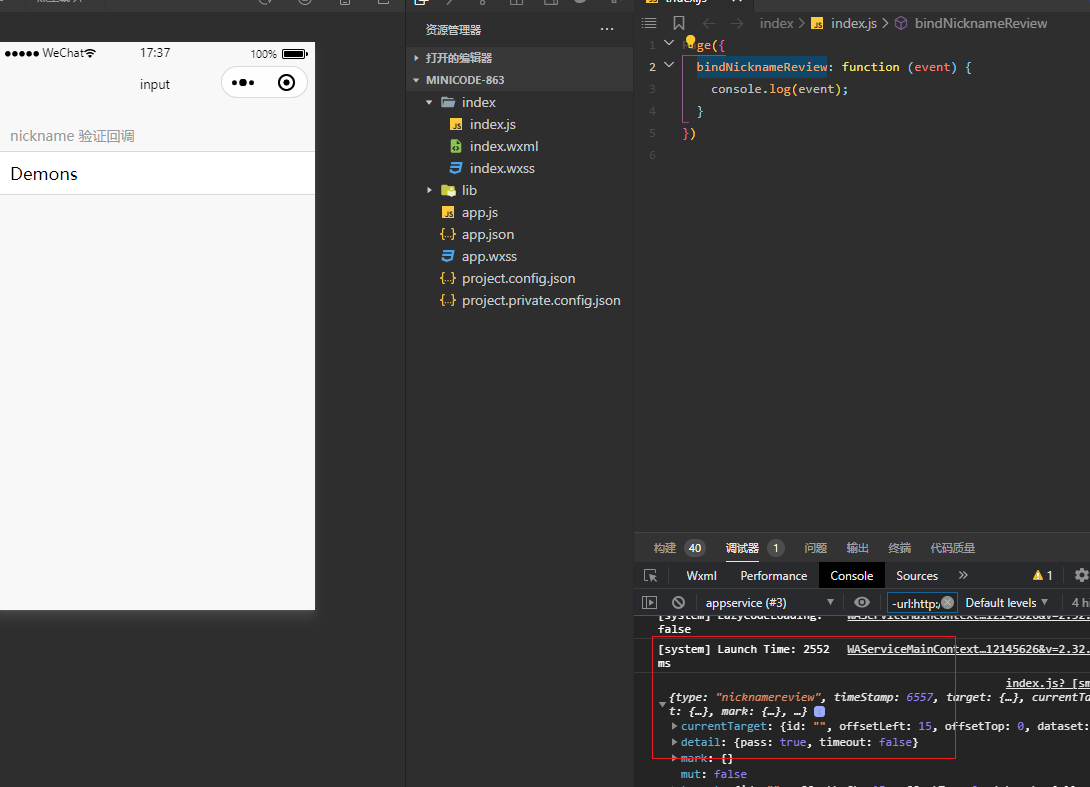The image size is (1090, 787).
Task: Open project.private.config.json in the file tree
Action: point(541,300)
